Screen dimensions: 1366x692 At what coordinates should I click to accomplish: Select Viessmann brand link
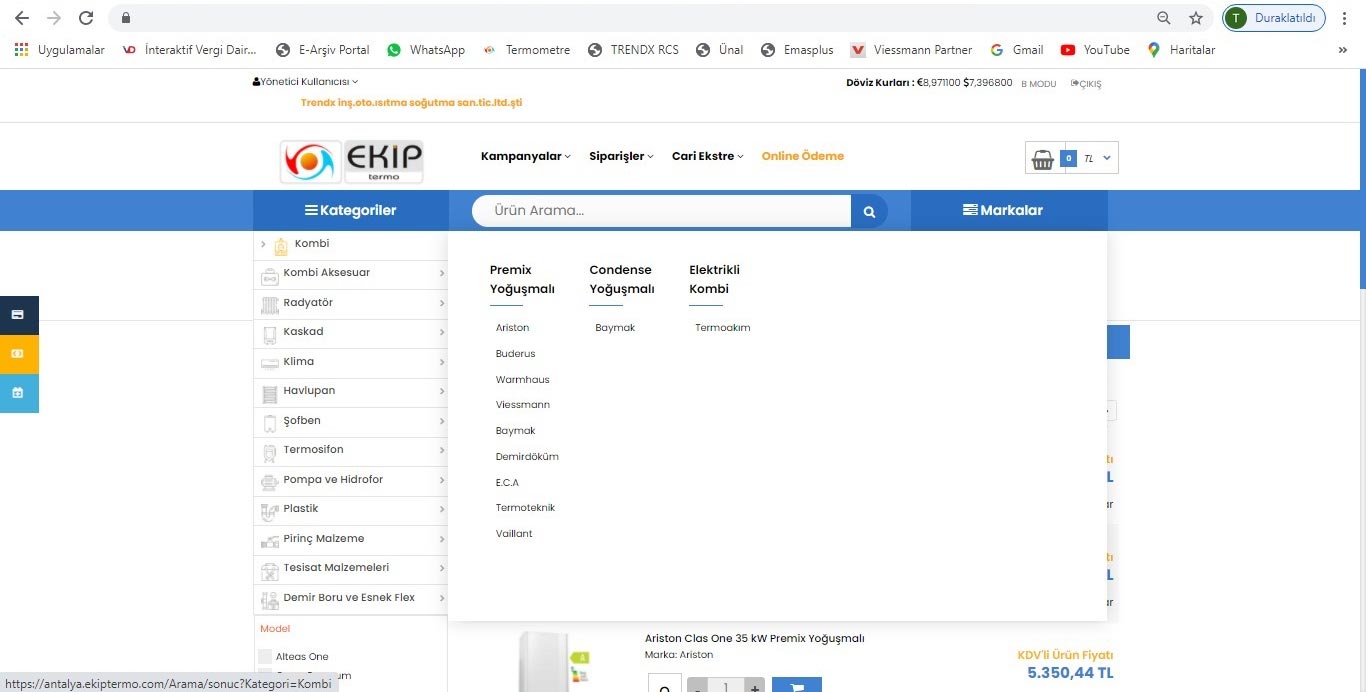[x=522, y=405]
